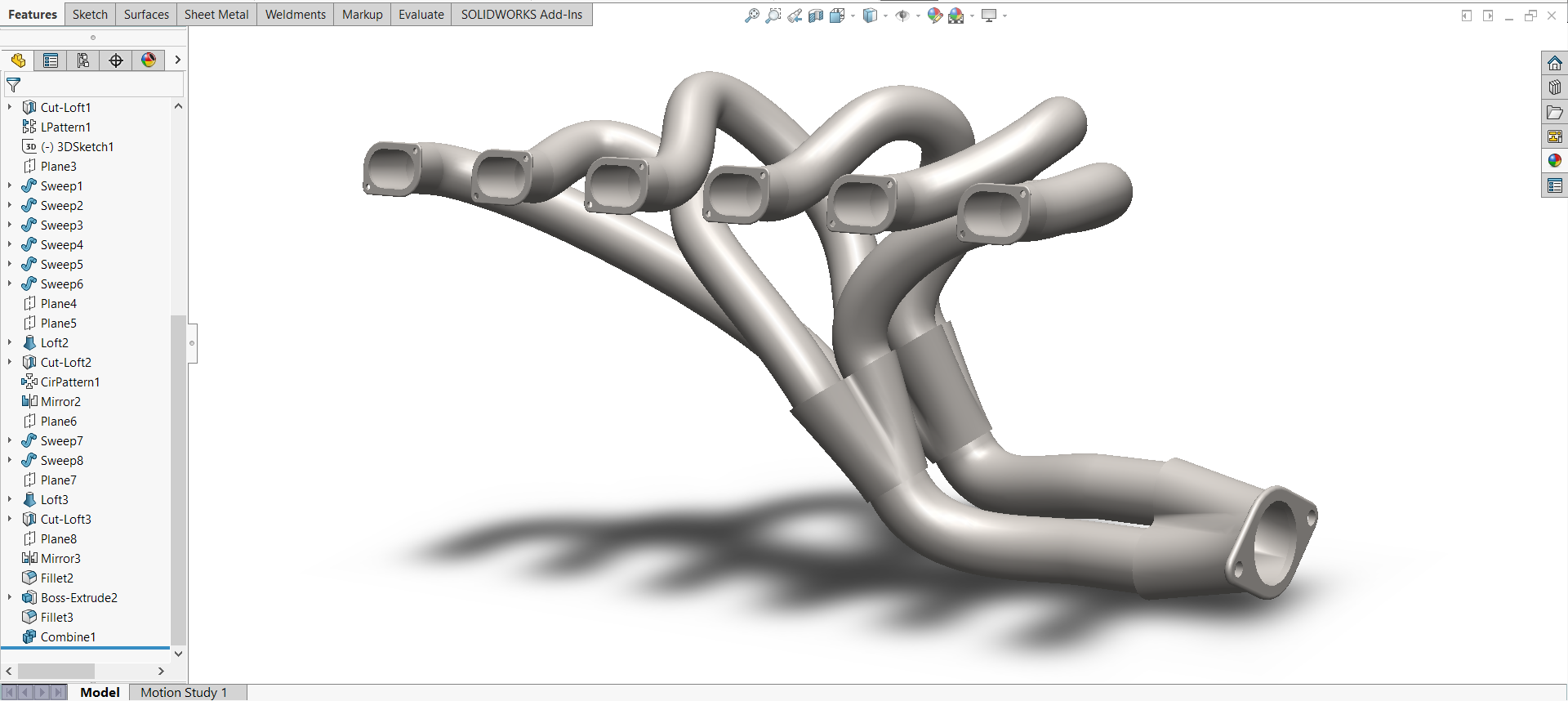The height and width of the screenshot is (701, 1568).
Task: Open the File Explorer folder icon in task pane
Action: [x=1555, y=112]
